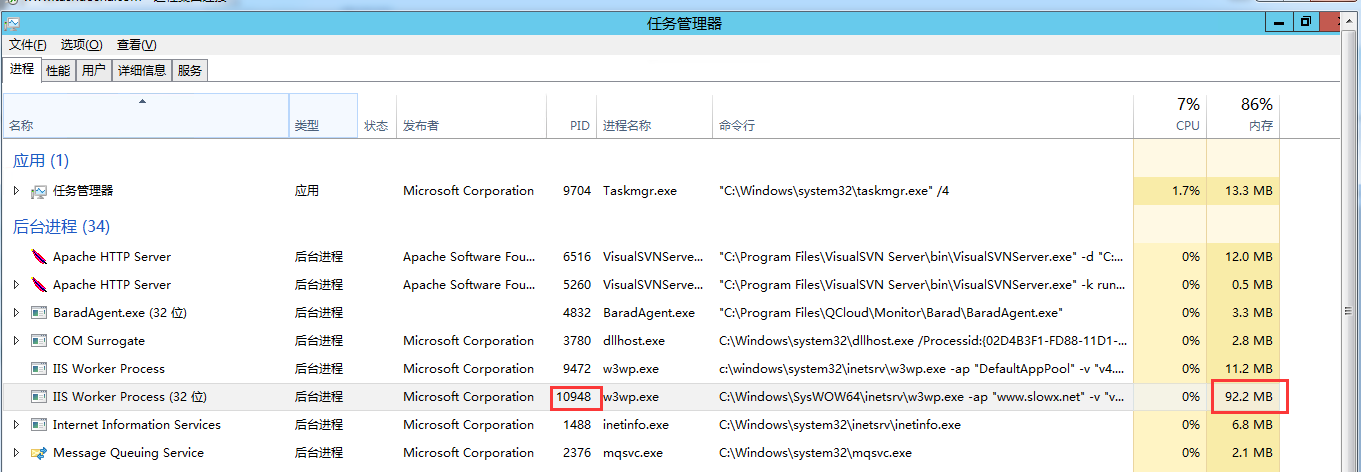
Task: Select the IIS Worker Process (32 位) row
Action: click(x=641, y=397)
